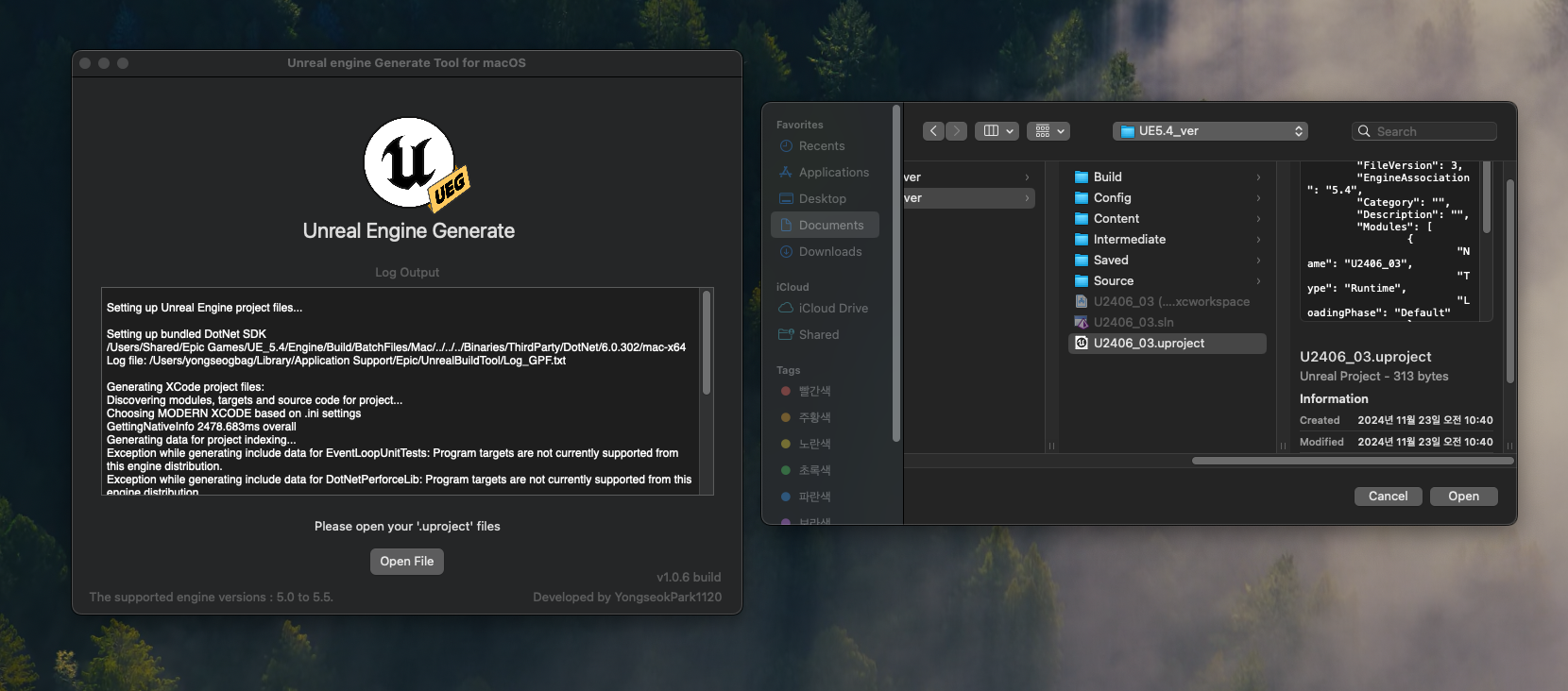The width and height of the screenshot is (1568, 691).
Task: Select the Recents sidebar item
Action: 825,146
